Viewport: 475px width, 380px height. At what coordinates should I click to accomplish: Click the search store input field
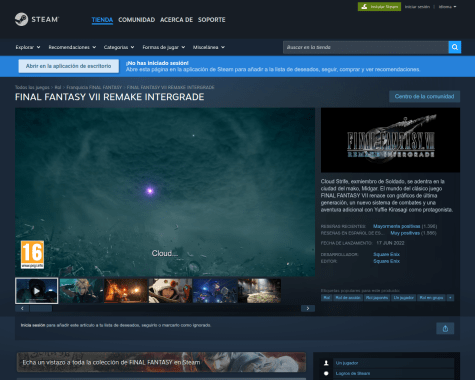(366, 47)
